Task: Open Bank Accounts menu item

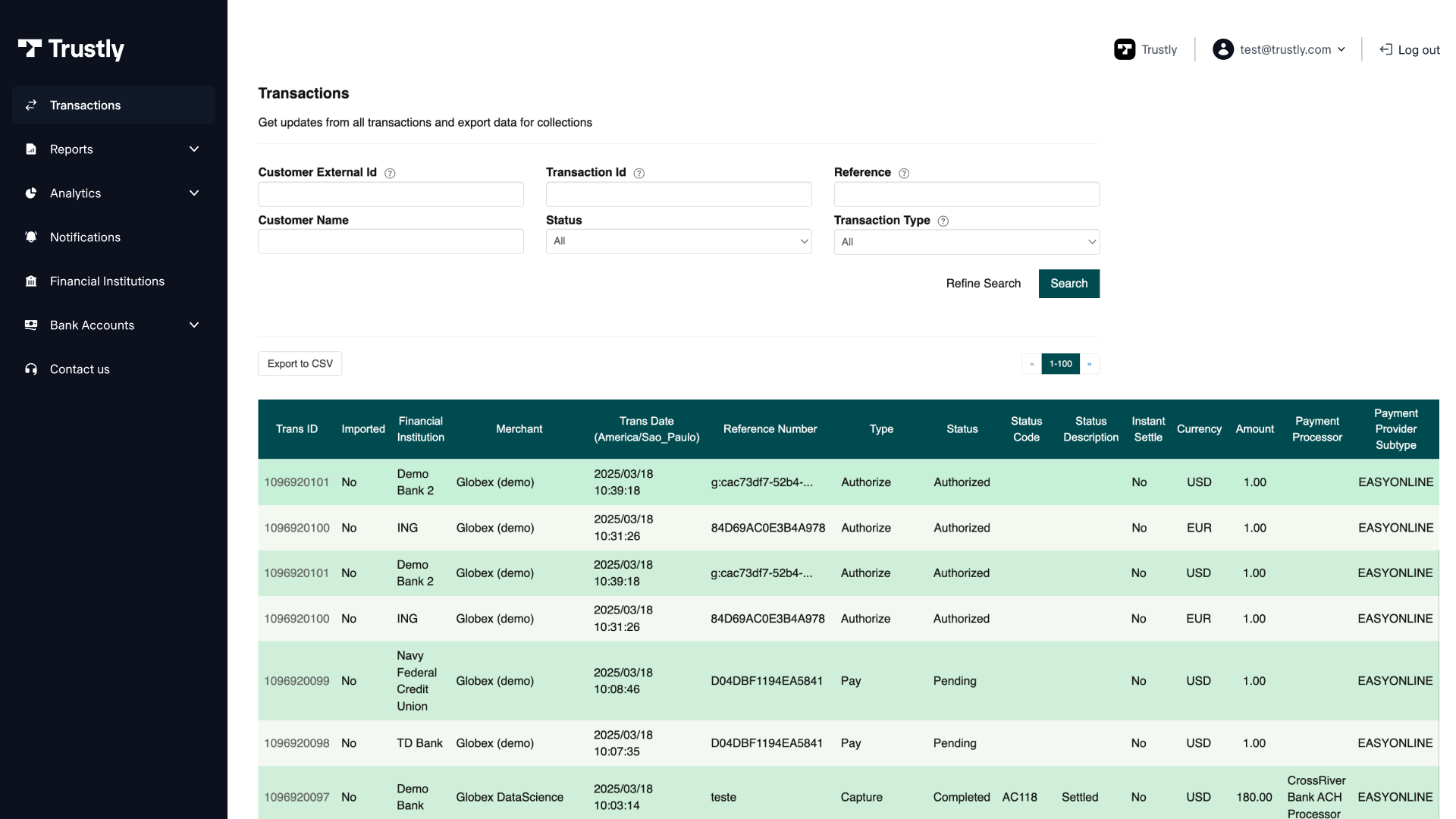Action: 114,325
